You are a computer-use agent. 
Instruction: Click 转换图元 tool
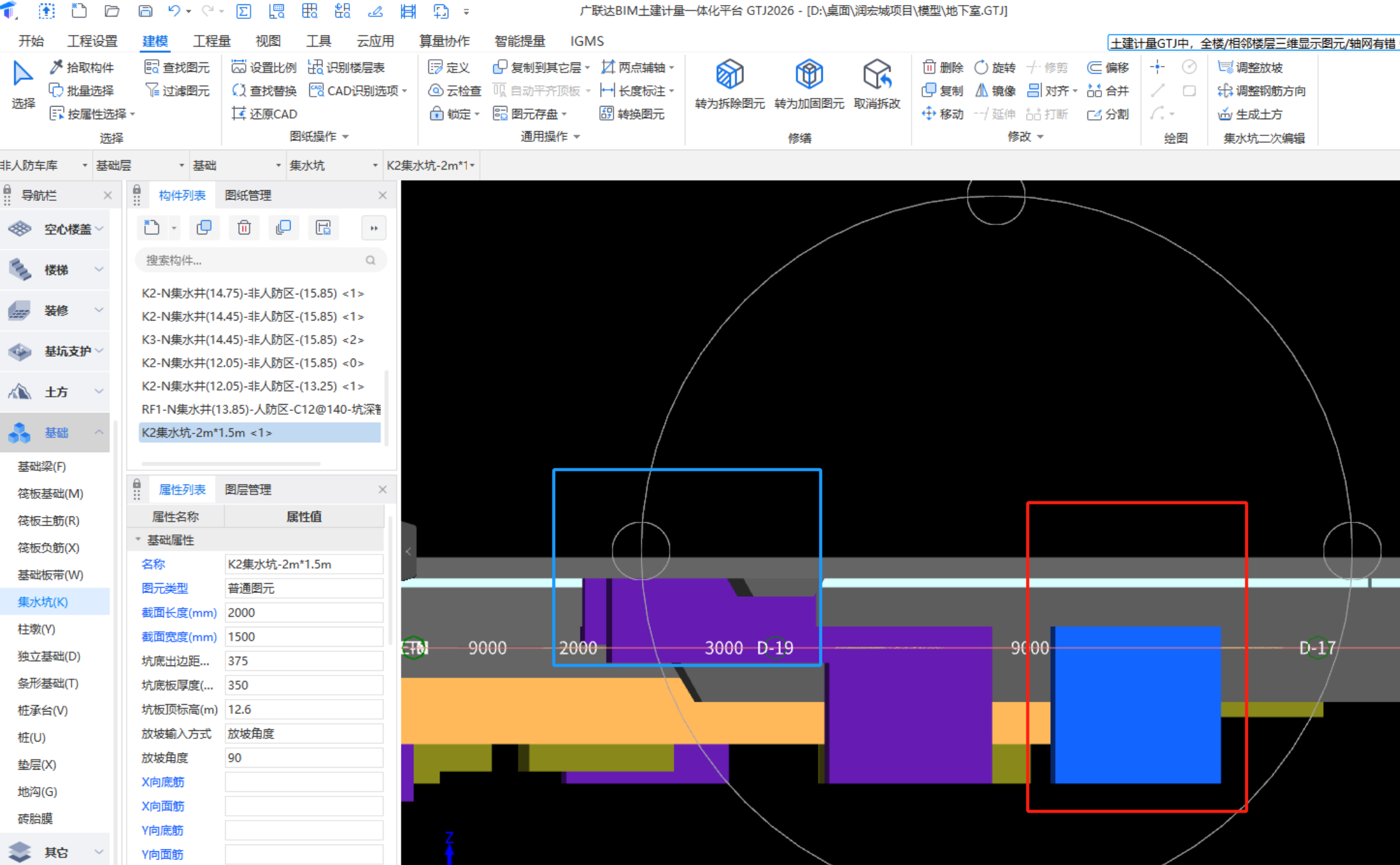coord(632,114)
